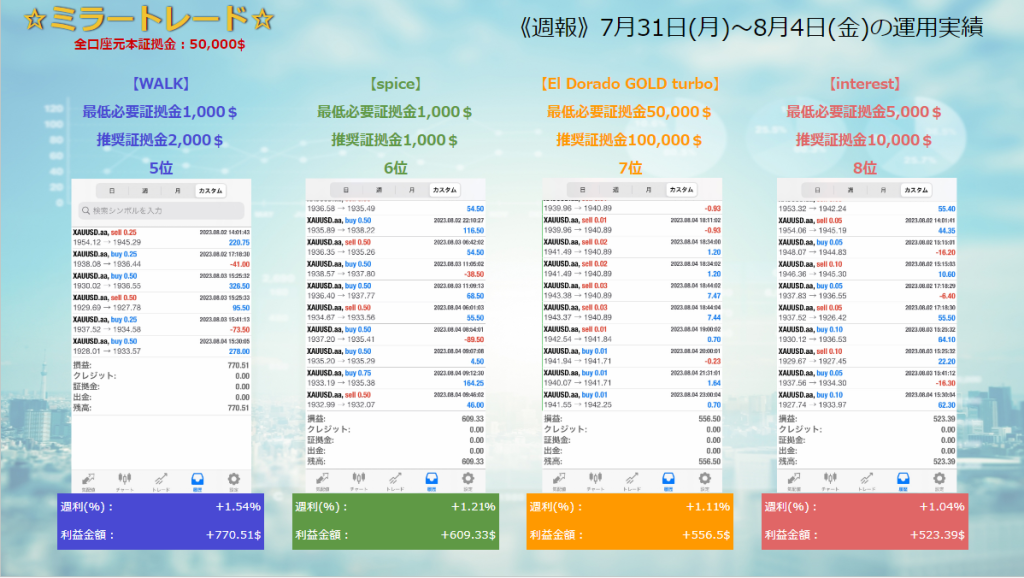Switch to 月 tab in WALK panel
The height and width of the screenshot is (578, 1024).
pos(177,191)
